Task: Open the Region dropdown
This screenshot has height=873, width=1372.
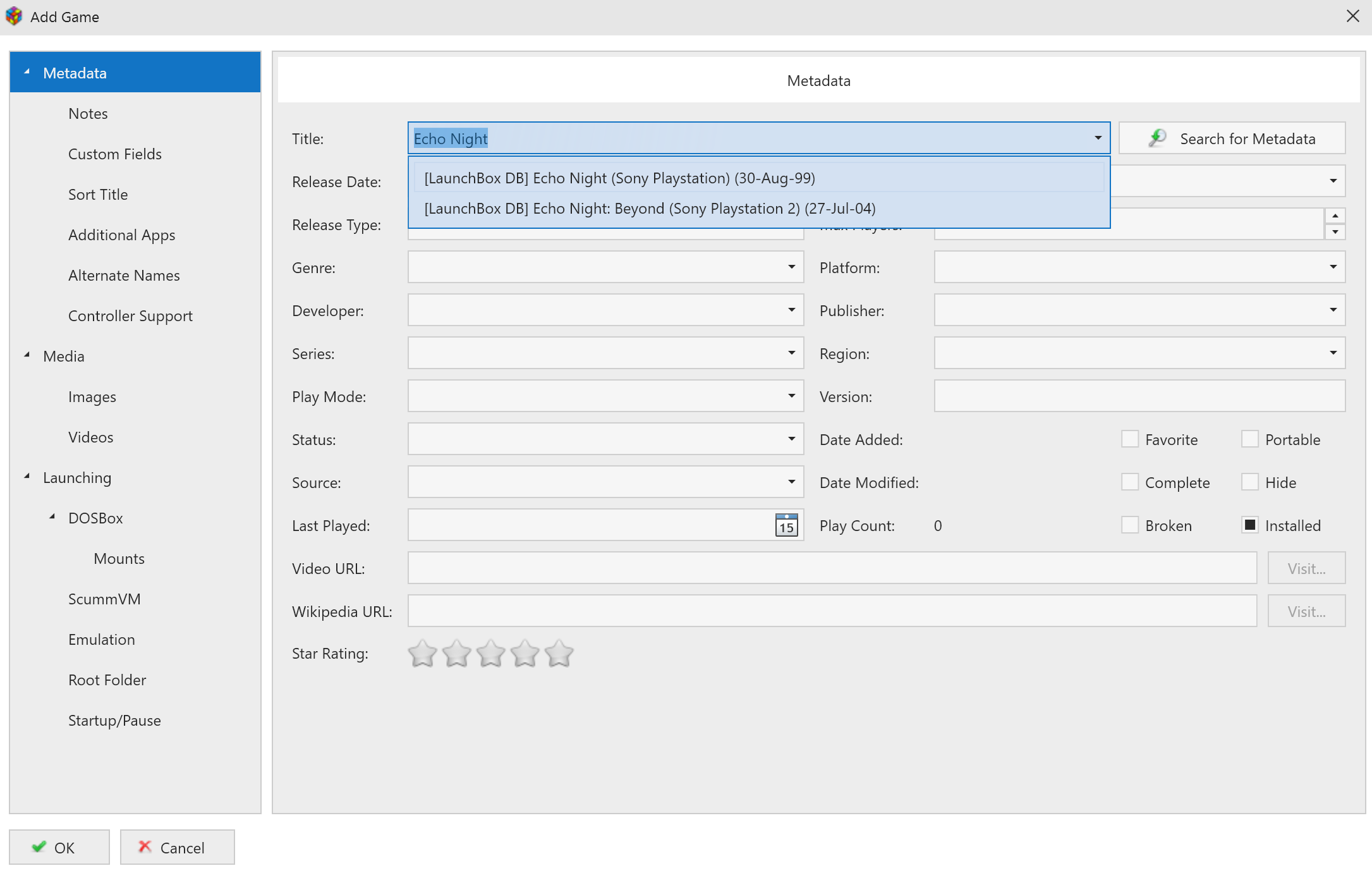Action: [x=1333, y=353]
